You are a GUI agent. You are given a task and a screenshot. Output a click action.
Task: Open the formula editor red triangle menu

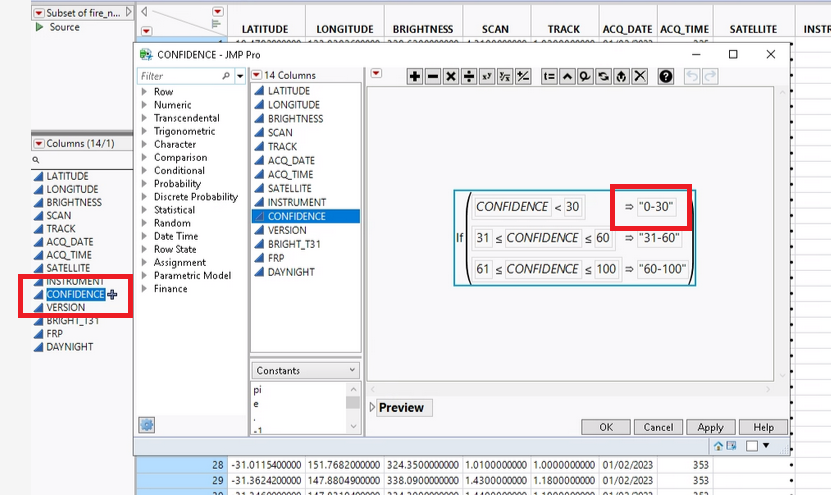[x=376, y=73]
